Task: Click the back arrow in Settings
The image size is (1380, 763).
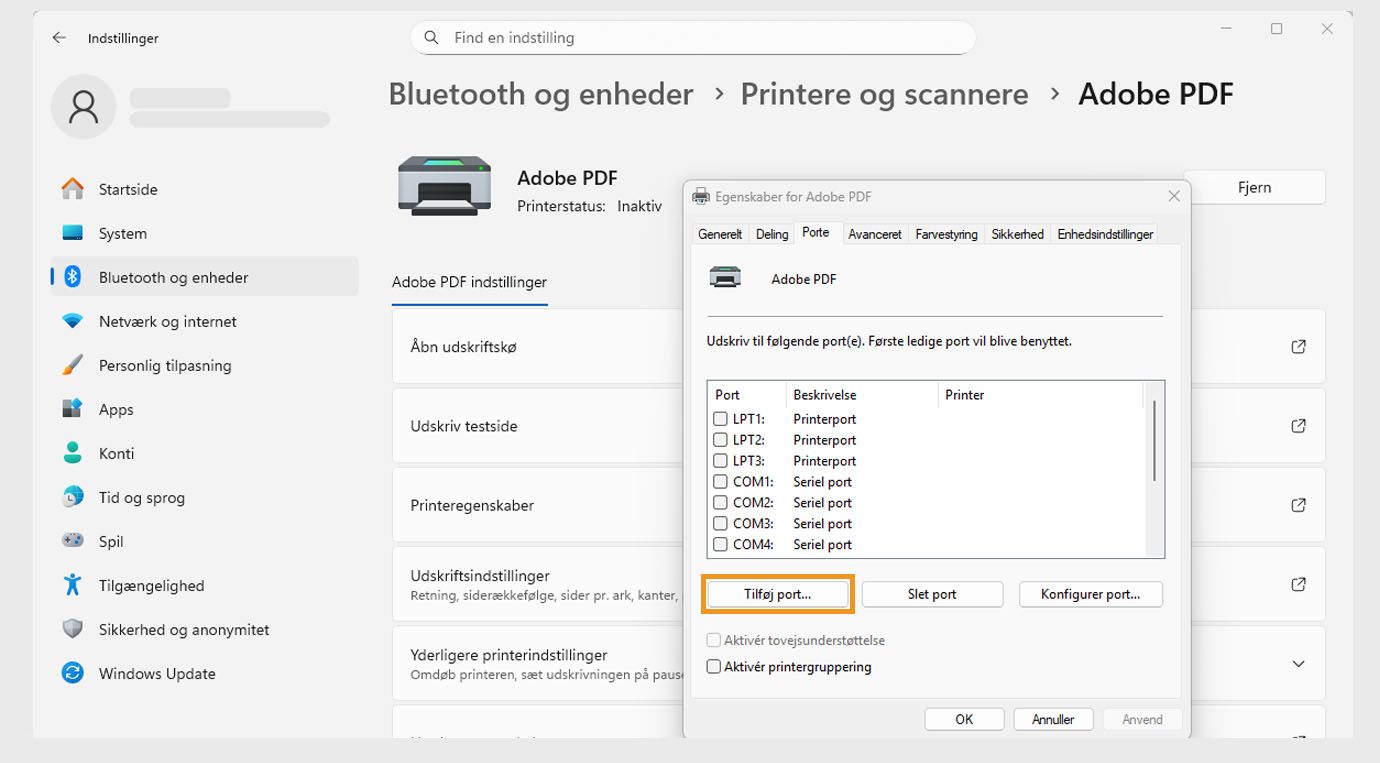Action: [x=58, y=37]
